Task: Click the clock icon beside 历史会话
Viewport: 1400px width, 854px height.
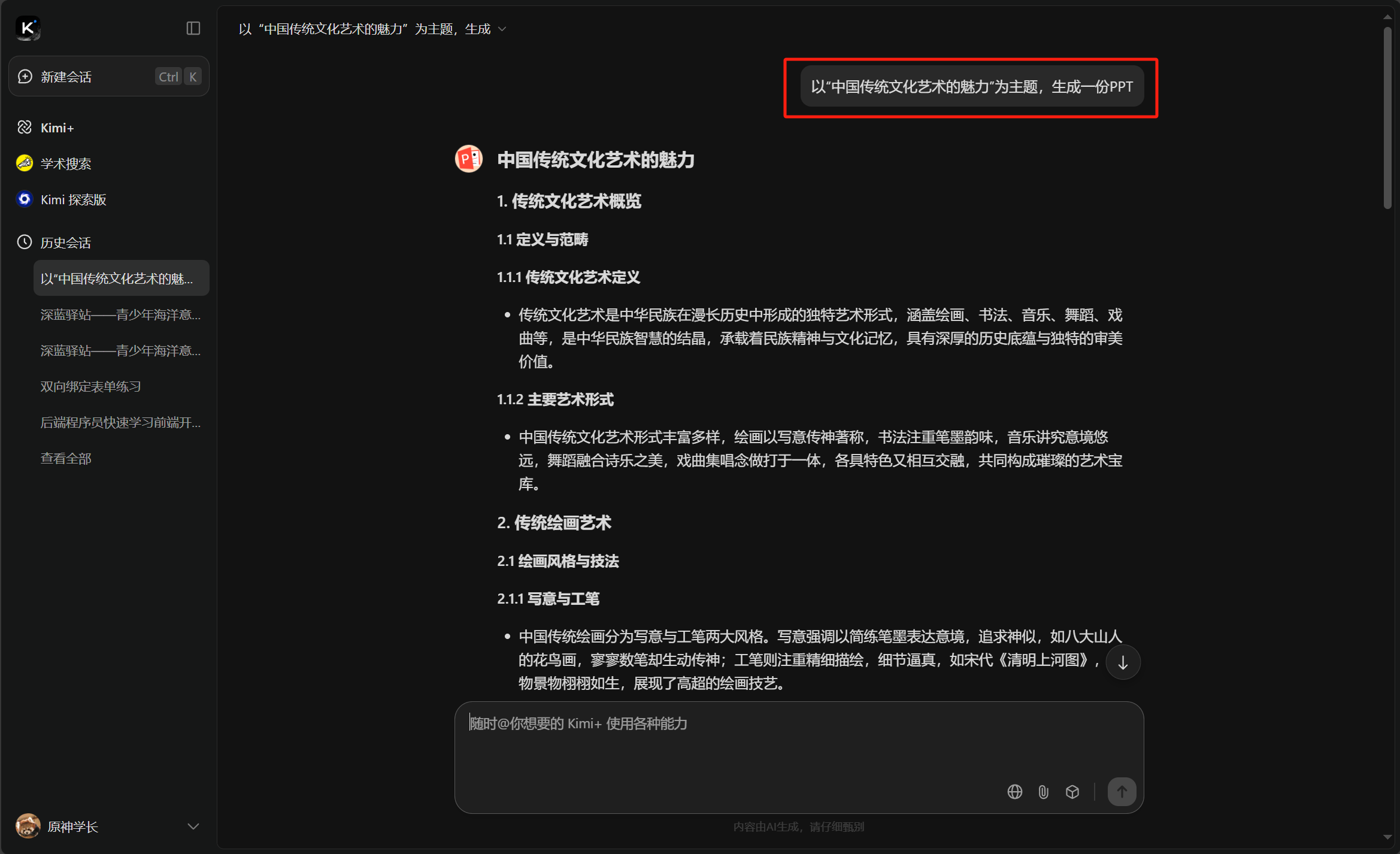Action: 25,242
